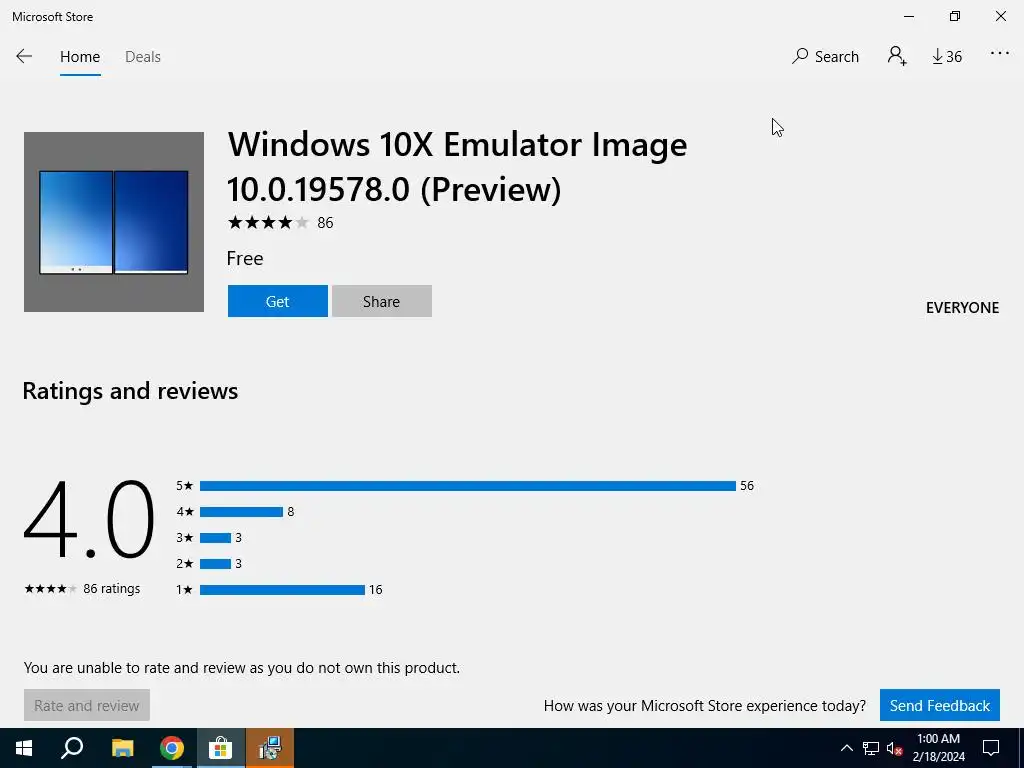
Task: Restore down the Microsoft Store window
Action: [x=955, y=16]
